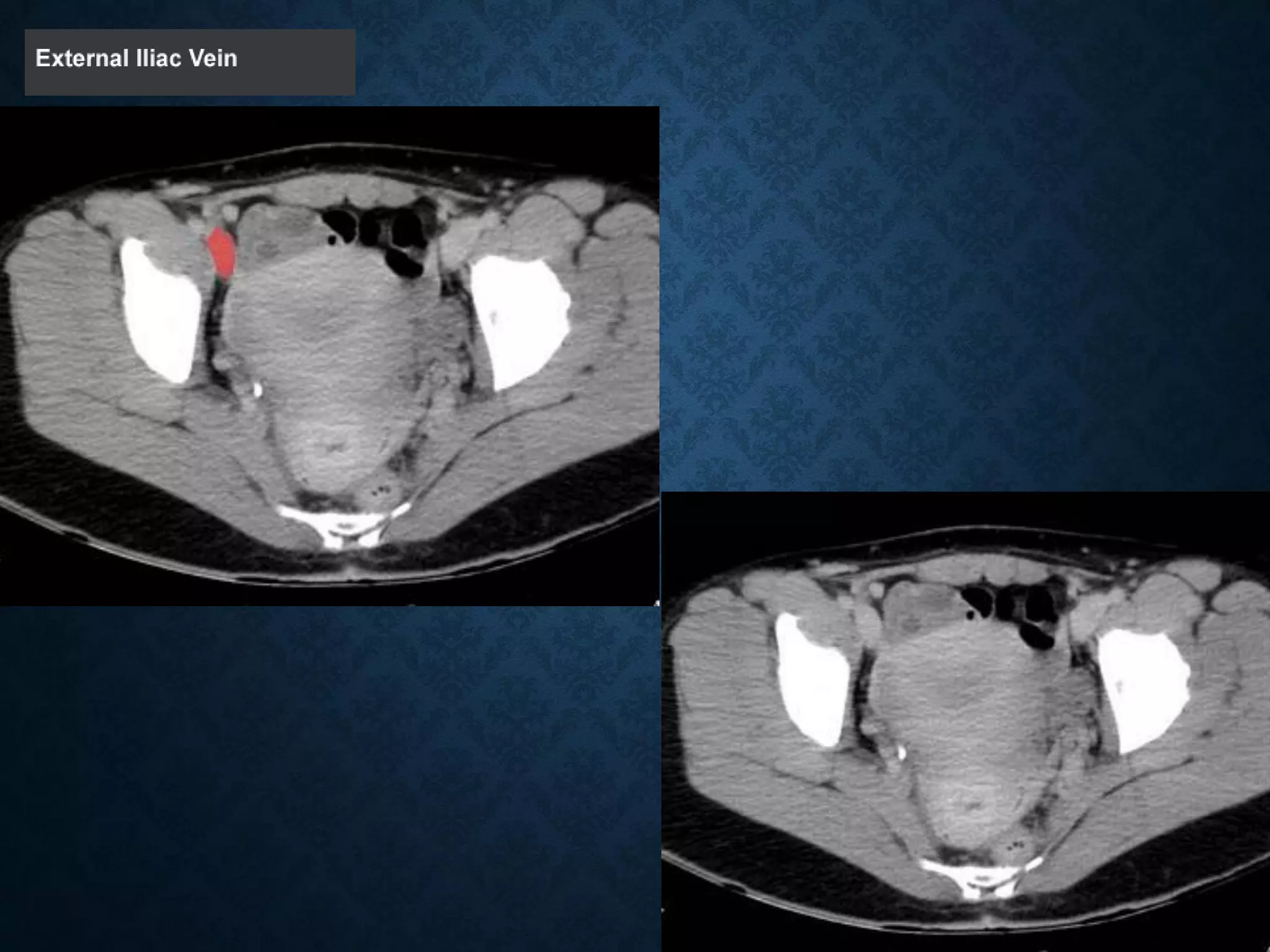Select the lower-right CT scan image
The height and width of the screenshot is (952, 1270).
[x=964, y=722]
